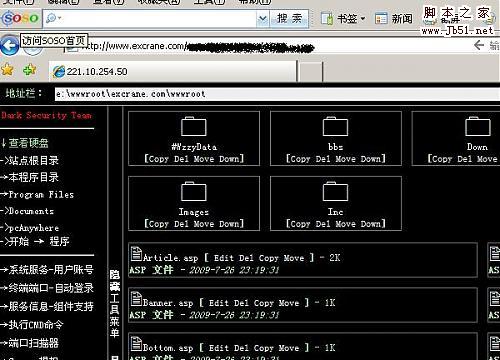Click the browser back arrow button
This screenshot has height=360, width=500.
tap(9, 46)
